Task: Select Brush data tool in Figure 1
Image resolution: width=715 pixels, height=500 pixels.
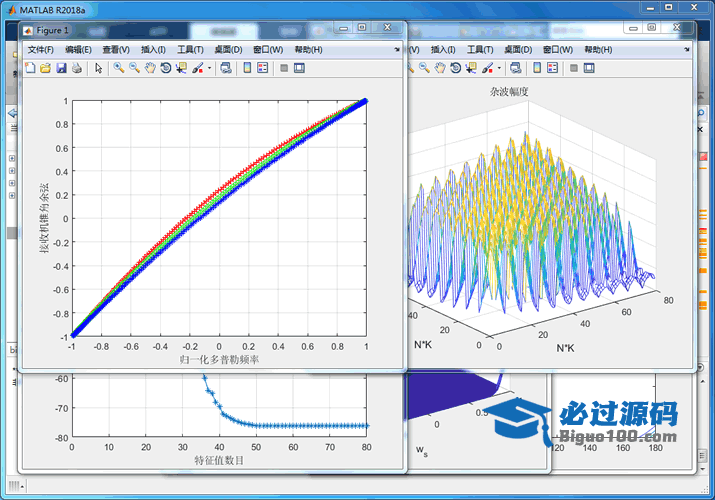Action: 197,68
